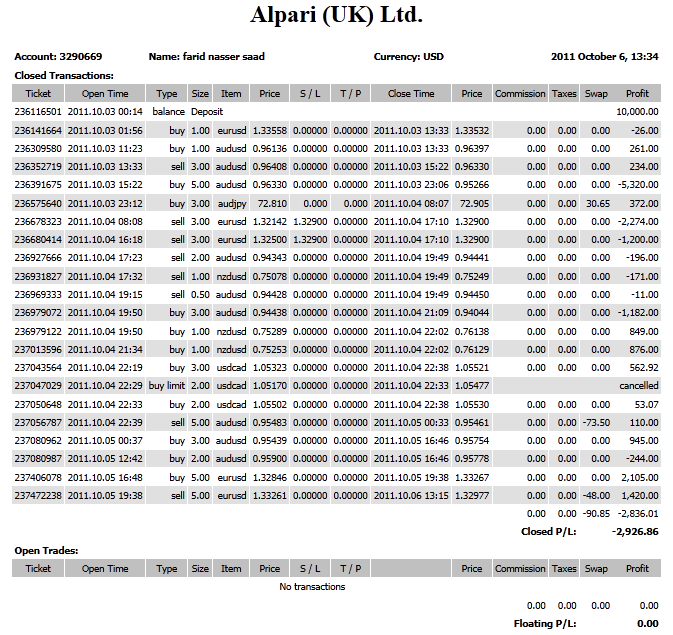Select the loss value -2,274.00

pyautogui.click(x=638, y=222)
